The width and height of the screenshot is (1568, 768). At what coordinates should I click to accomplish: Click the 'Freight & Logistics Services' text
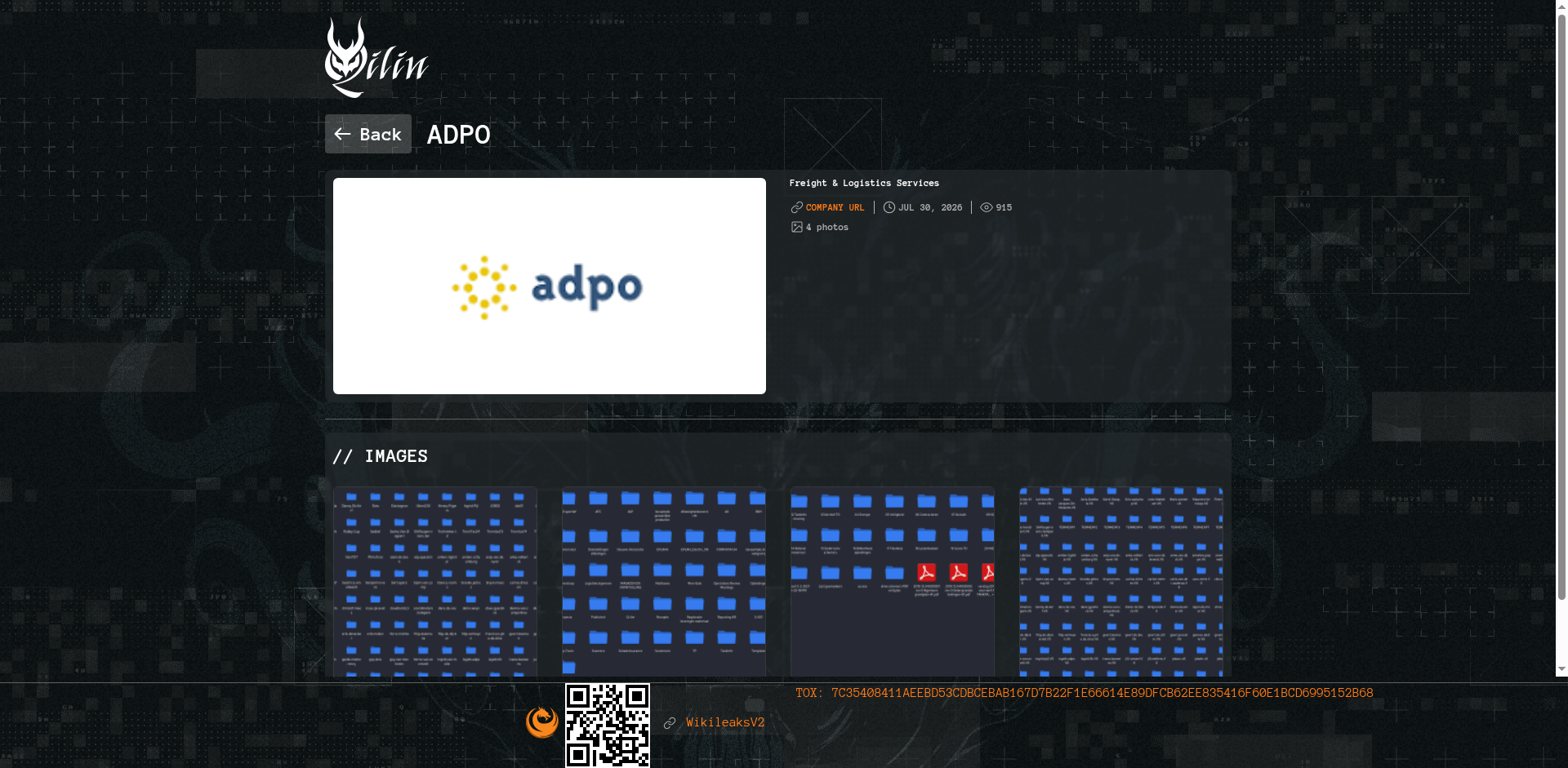click(x=864, y=183)
